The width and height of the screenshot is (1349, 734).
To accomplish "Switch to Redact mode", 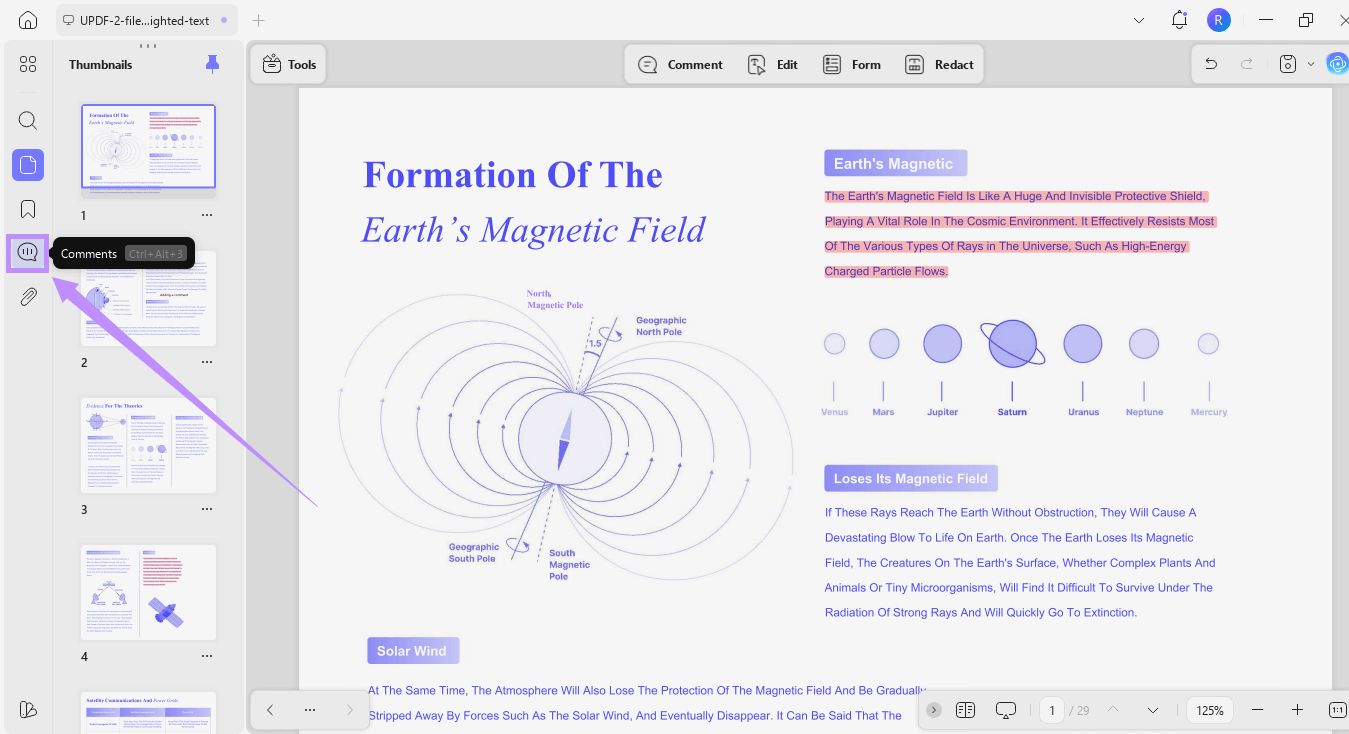I will point(939,64).
